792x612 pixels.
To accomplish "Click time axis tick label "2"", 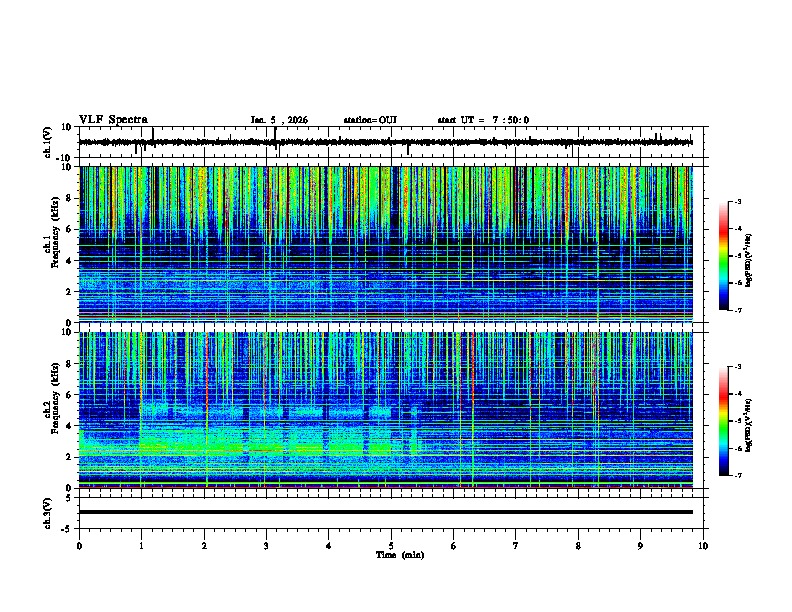I will (204, 546).
